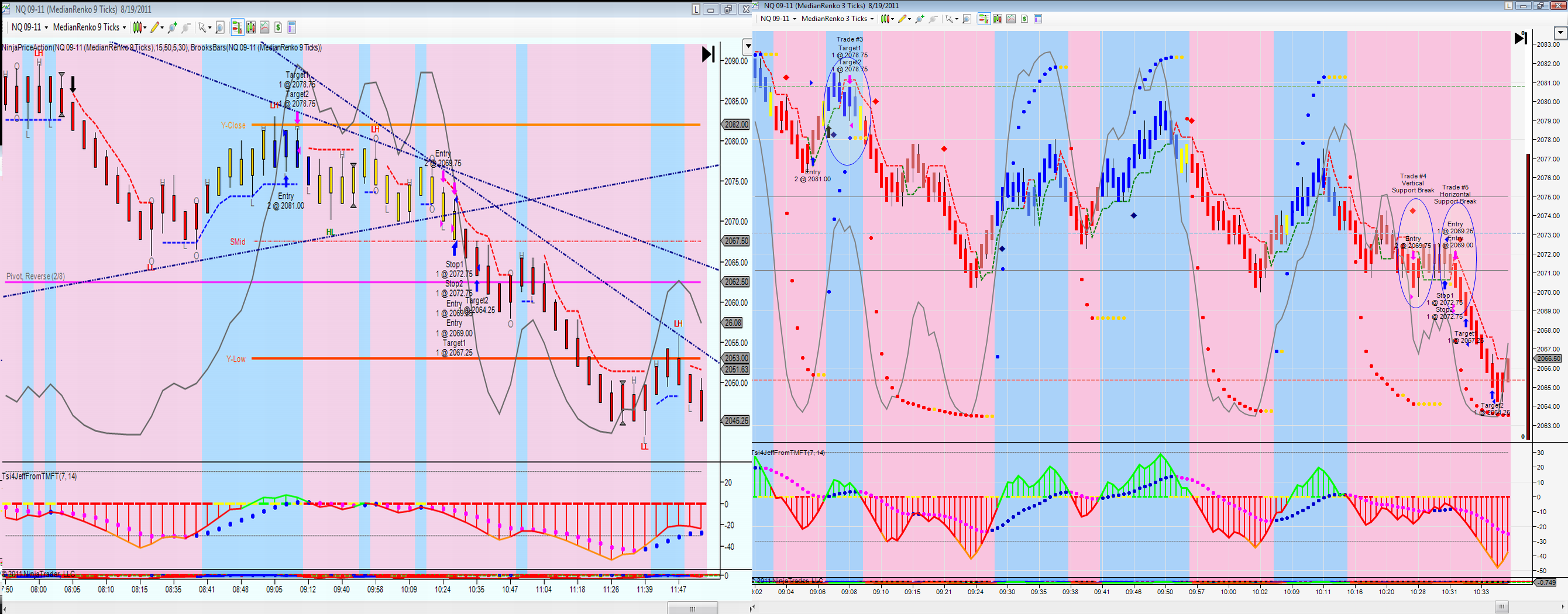This screenshot has height=614, width=1568.
Task: Toggle Chart Trader panel in 3 Ticks chart
Action: [984, 19]
